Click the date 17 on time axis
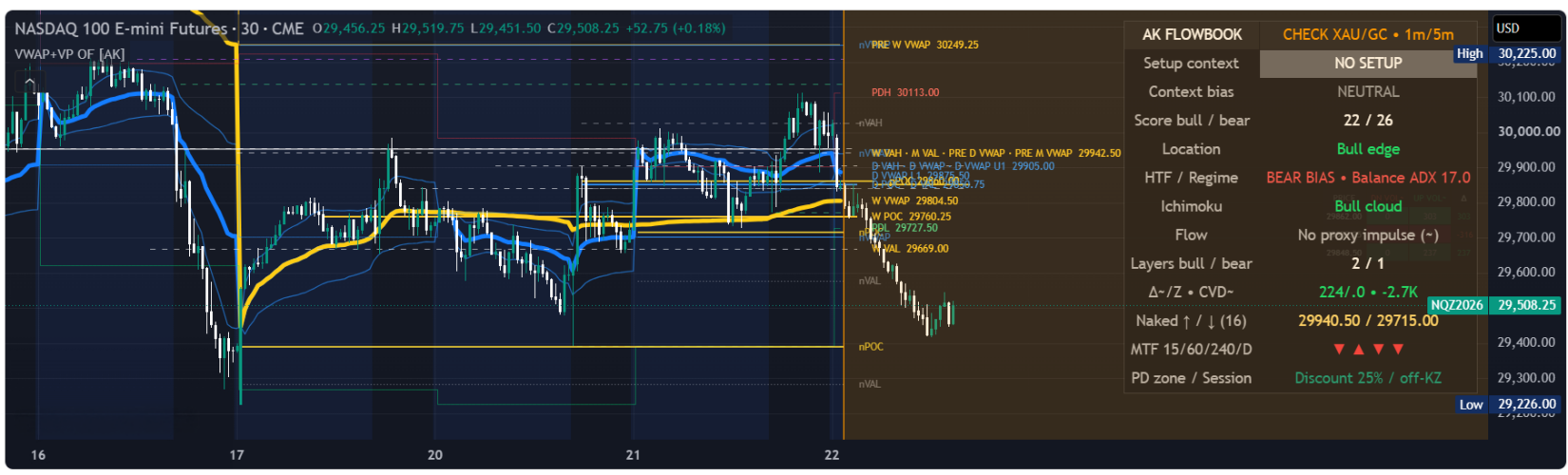Screen dimensions: 1568x475 click(237, 455)
